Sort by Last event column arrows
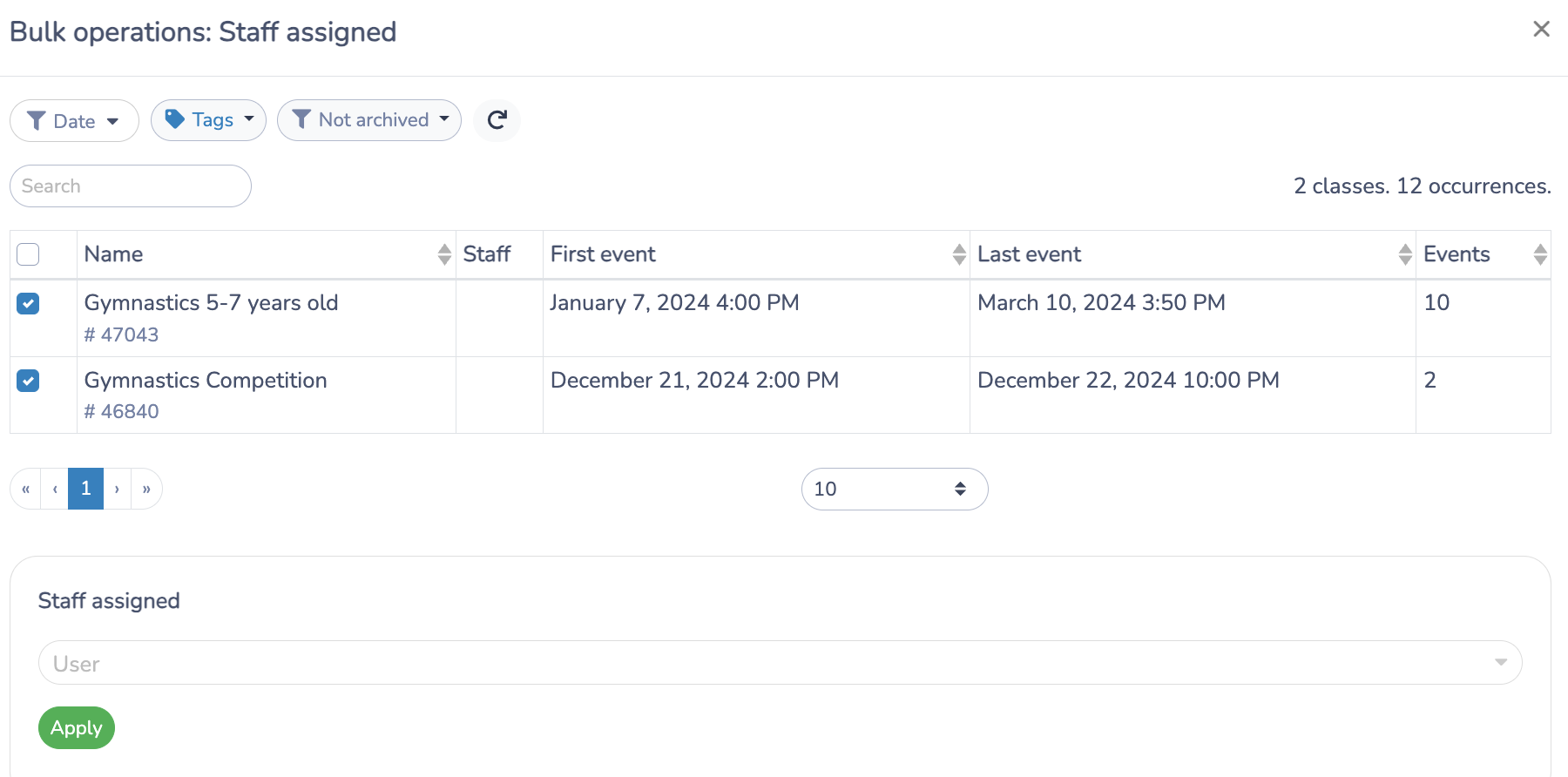Screen dimensions: 1568x777 point(1405,254)
